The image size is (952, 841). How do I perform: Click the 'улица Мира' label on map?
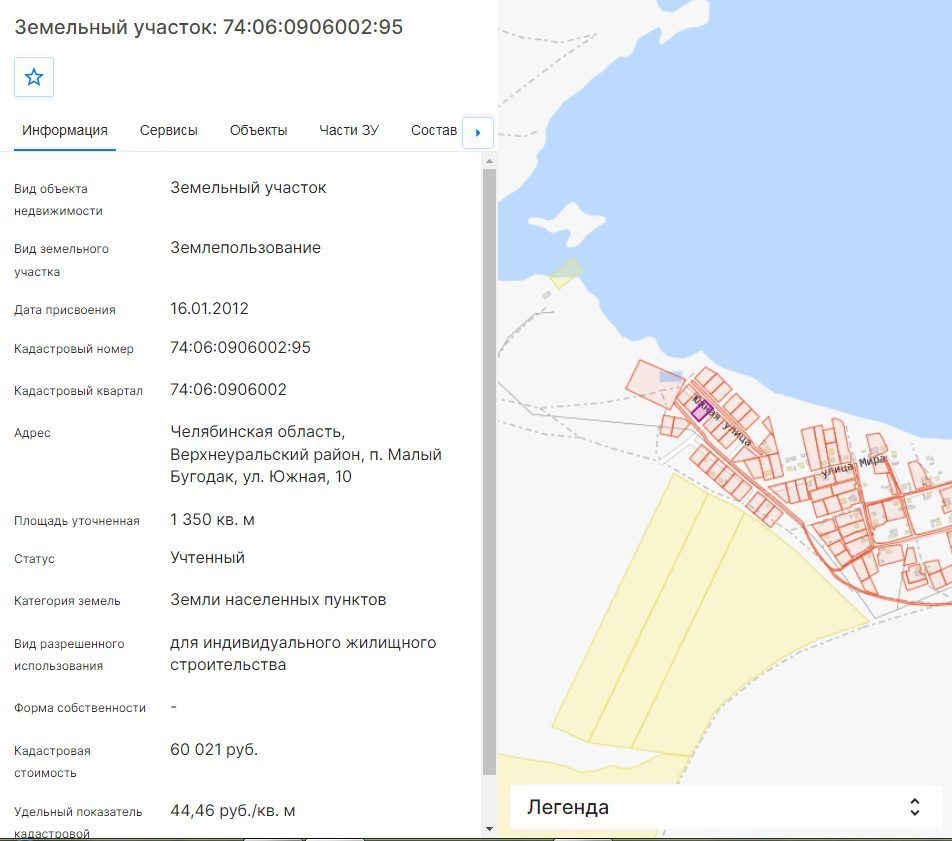pos(853,466)
